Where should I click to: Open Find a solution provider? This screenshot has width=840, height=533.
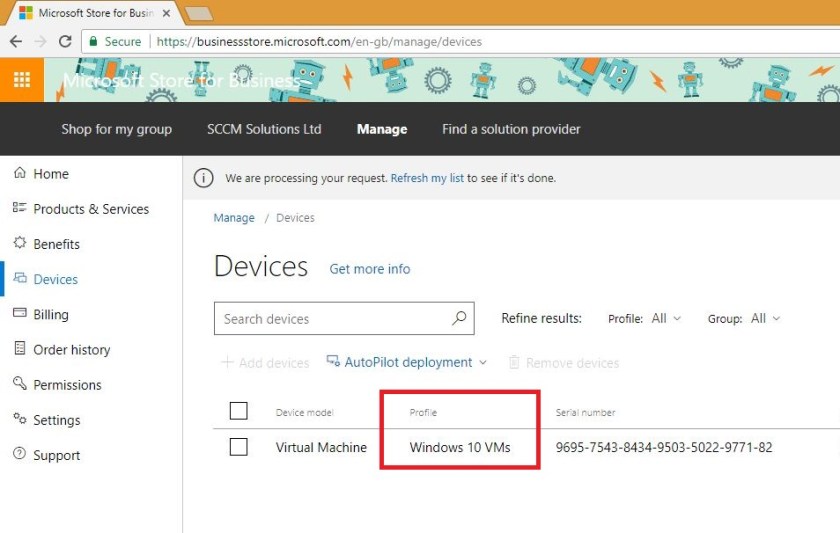511,129
